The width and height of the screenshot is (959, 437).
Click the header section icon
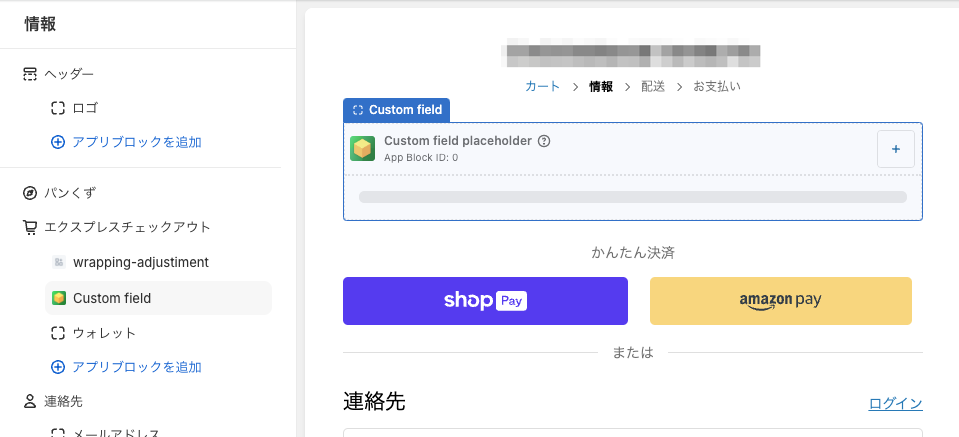tap(30, 74)
